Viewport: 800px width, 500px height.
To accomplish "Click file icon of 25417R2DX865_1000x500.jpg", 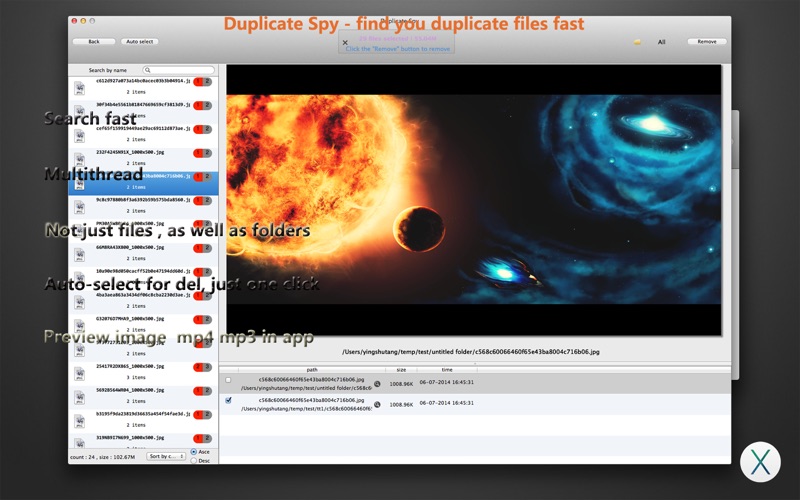I will [80, 373].
